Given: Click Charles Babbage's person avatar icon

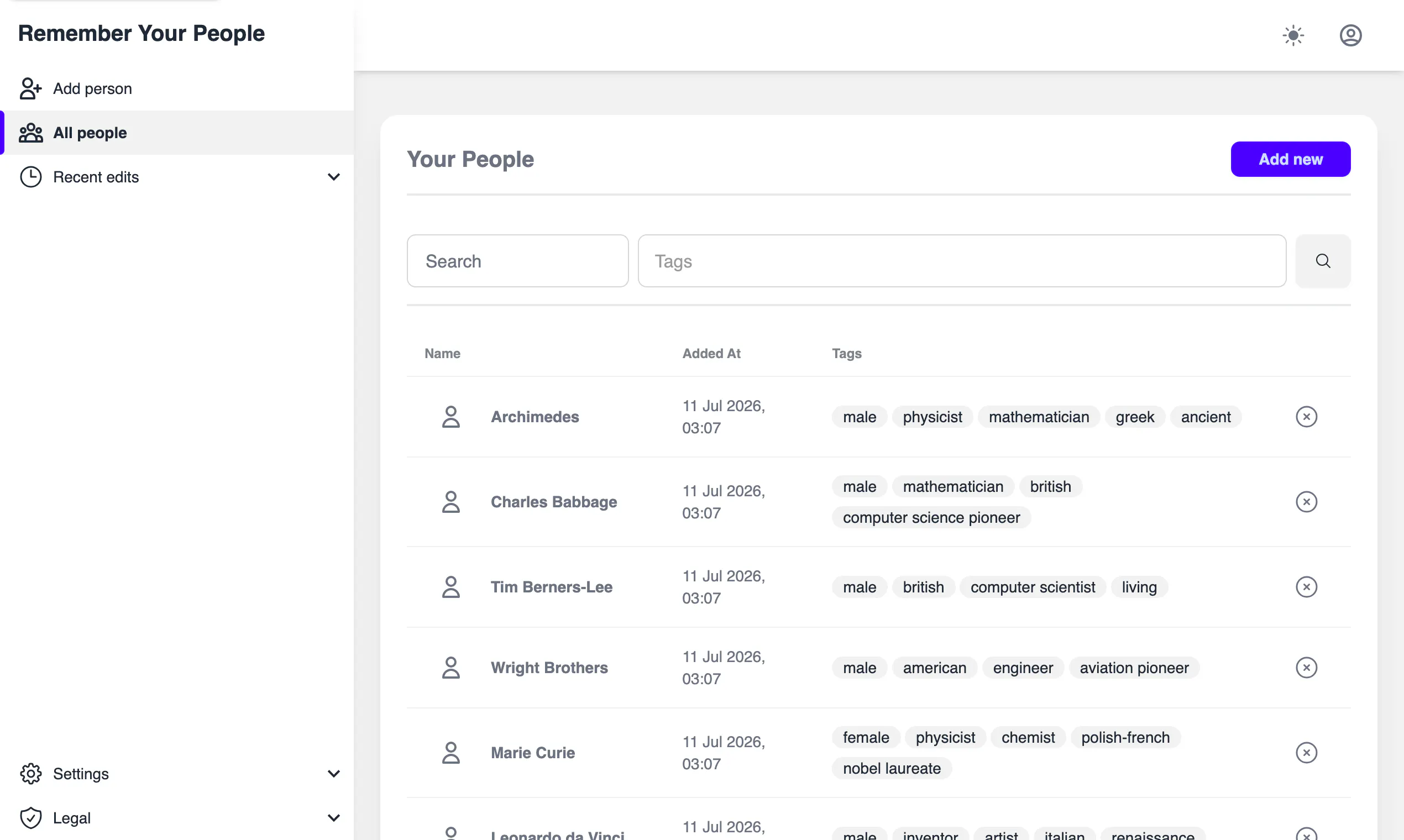Looking at the screenshot, I should [x=450, y=501].
